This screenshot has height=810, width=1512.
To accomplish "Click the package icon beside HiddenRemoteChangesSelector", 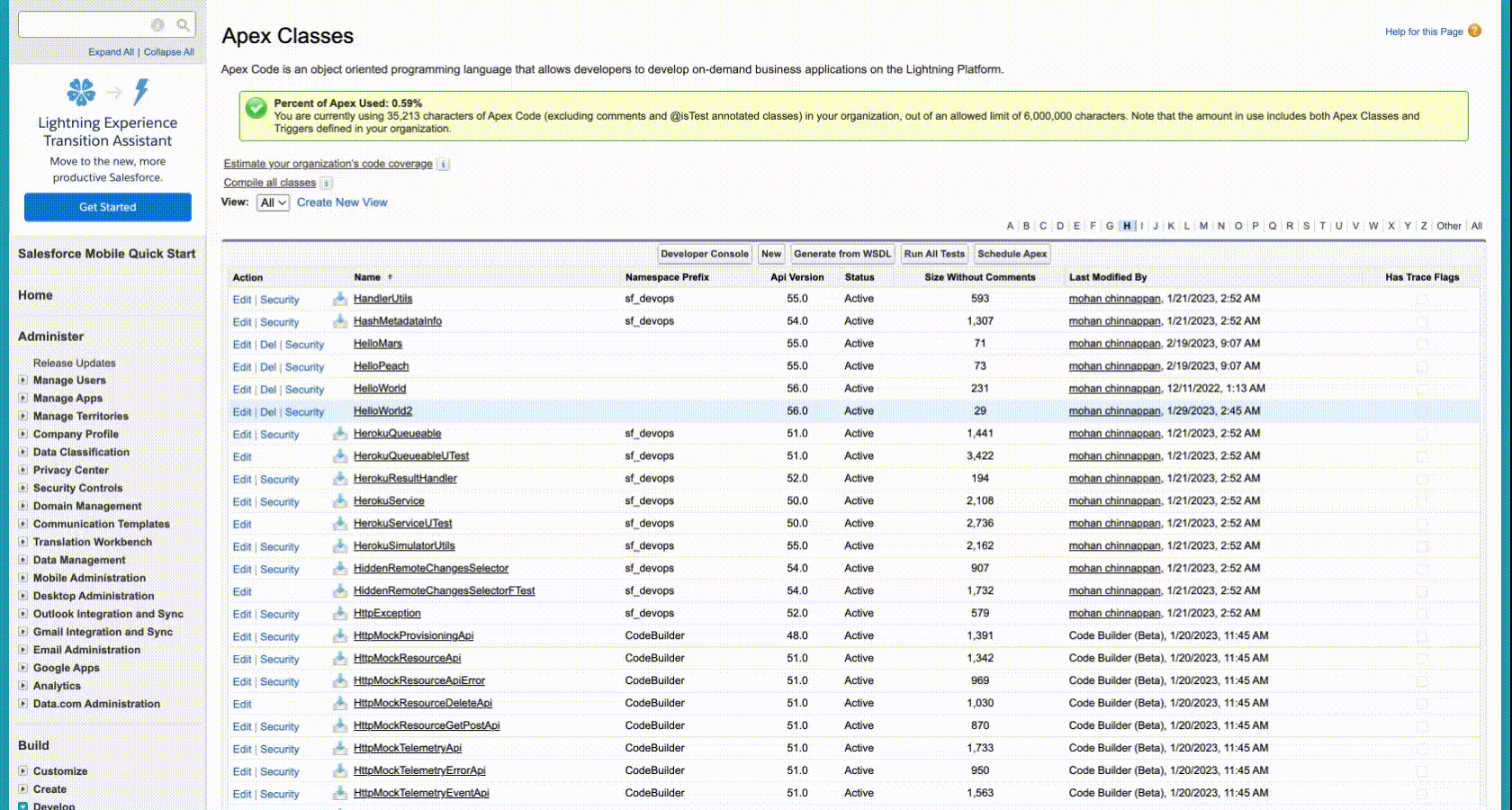I will click(340, 568).
